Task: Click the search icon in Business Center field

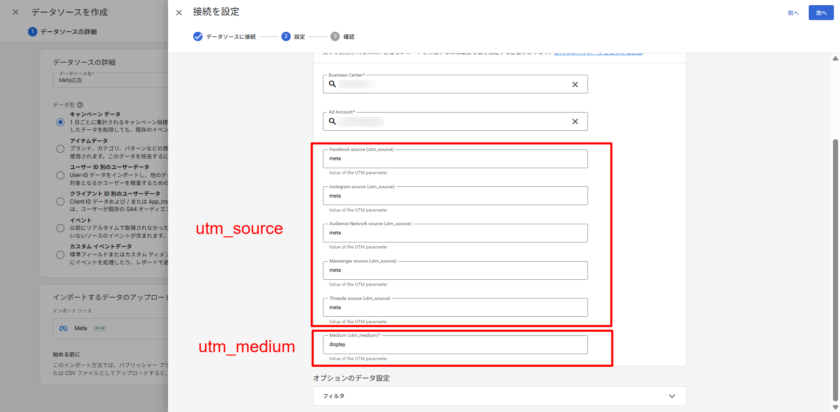Action: pyautogui.click(x=329, y=85)
